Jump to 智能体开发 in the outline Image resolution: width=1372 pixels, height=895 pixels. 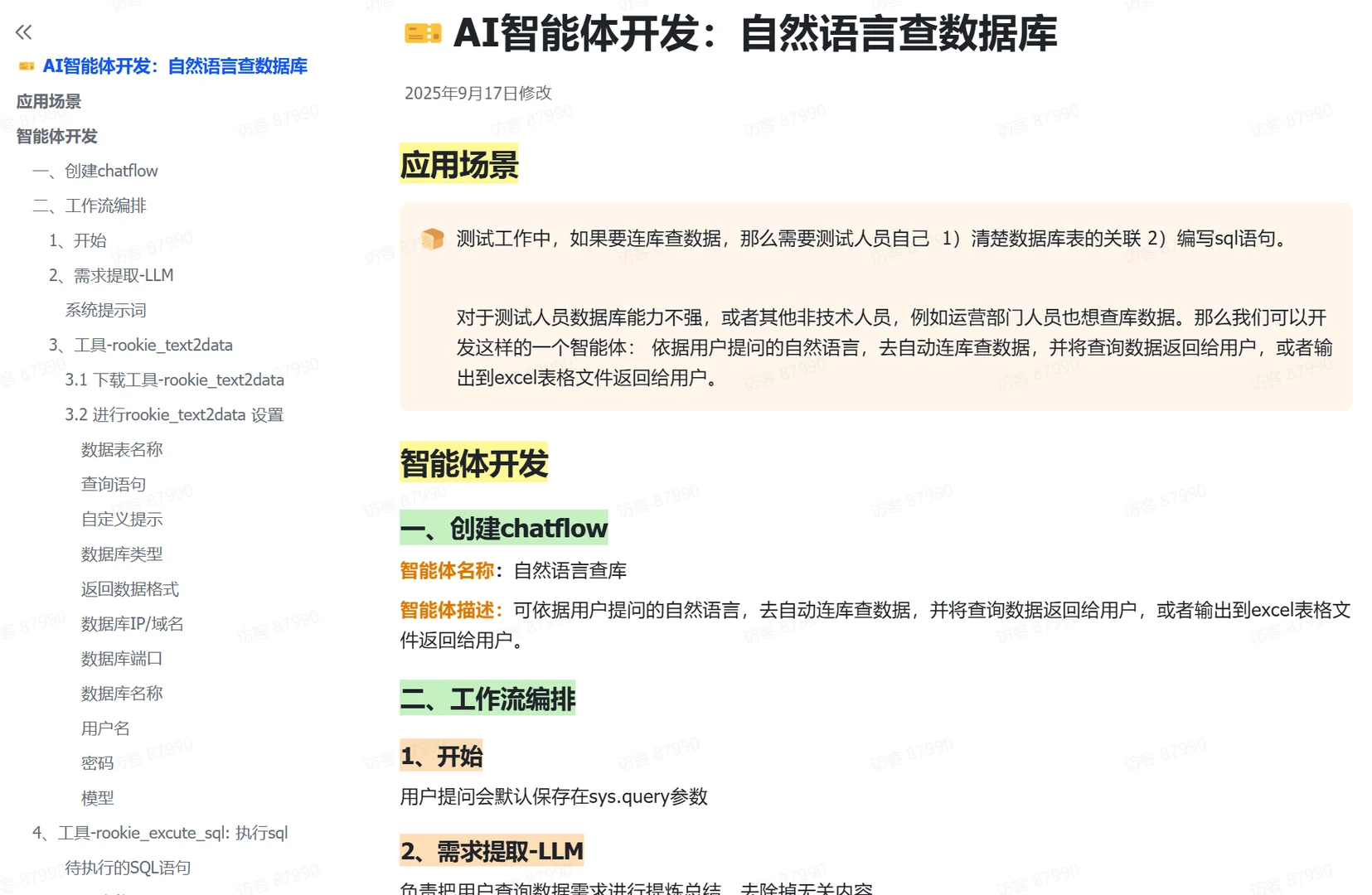(x=57, y=136)
